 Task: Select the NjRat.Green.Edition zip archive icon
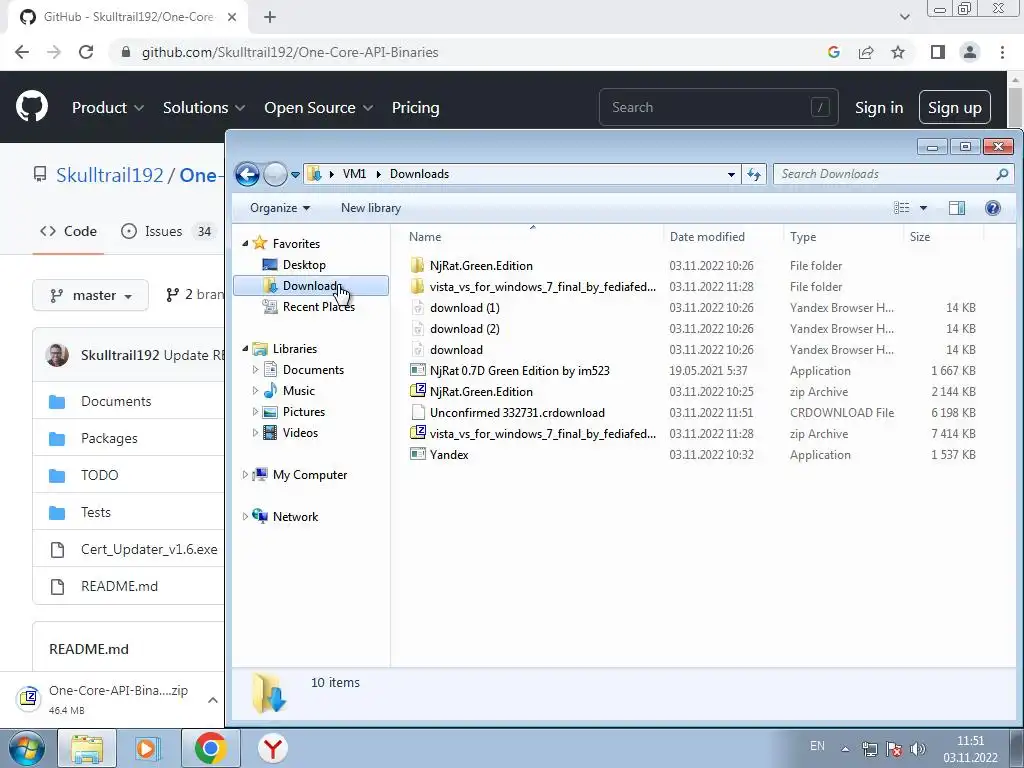point(417,391)
